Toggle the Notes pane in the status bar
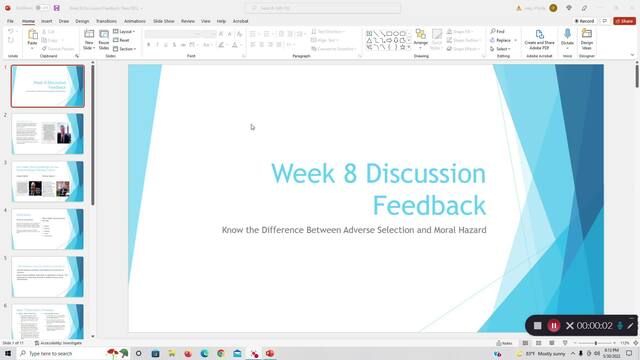Image resolution: width=640 pixels, height=360 pixels. point(505,343)
